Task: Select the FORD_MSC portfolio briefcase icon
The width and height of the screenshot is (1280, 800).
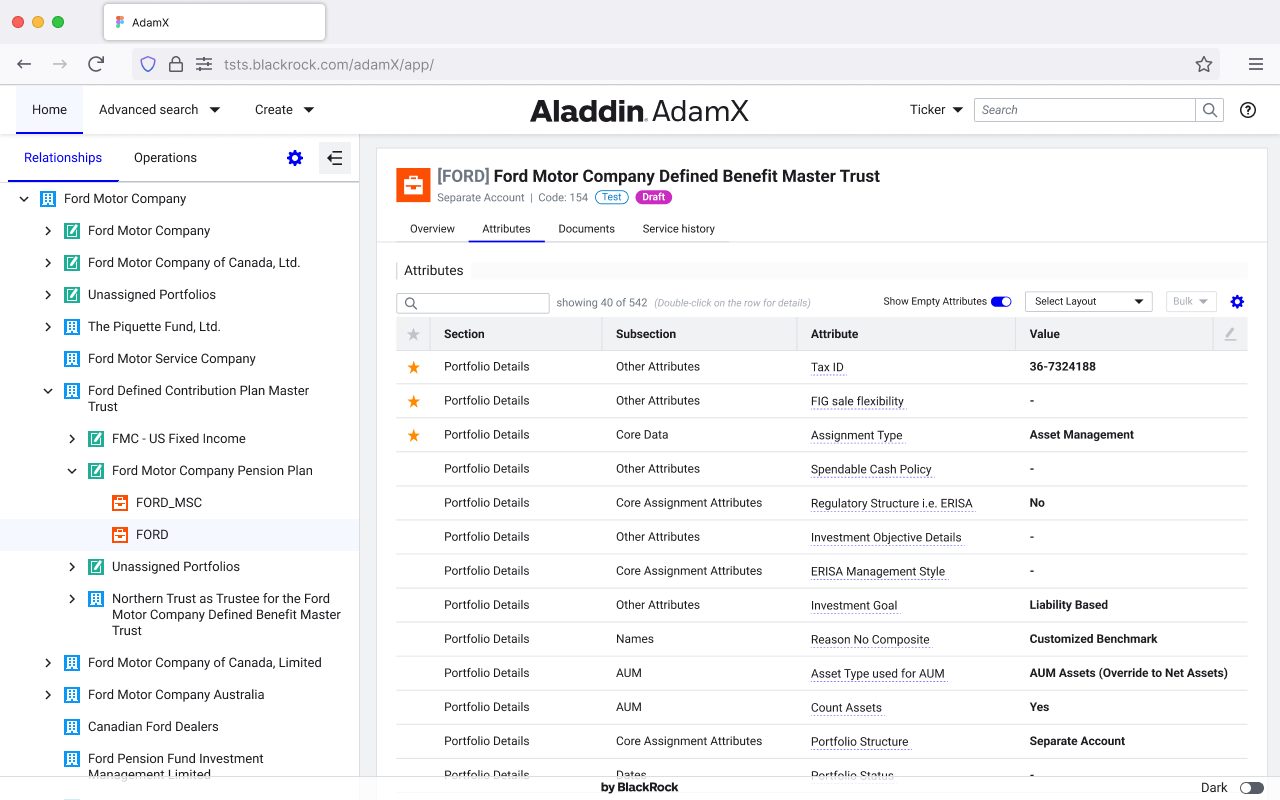Action: click(120, 503)
